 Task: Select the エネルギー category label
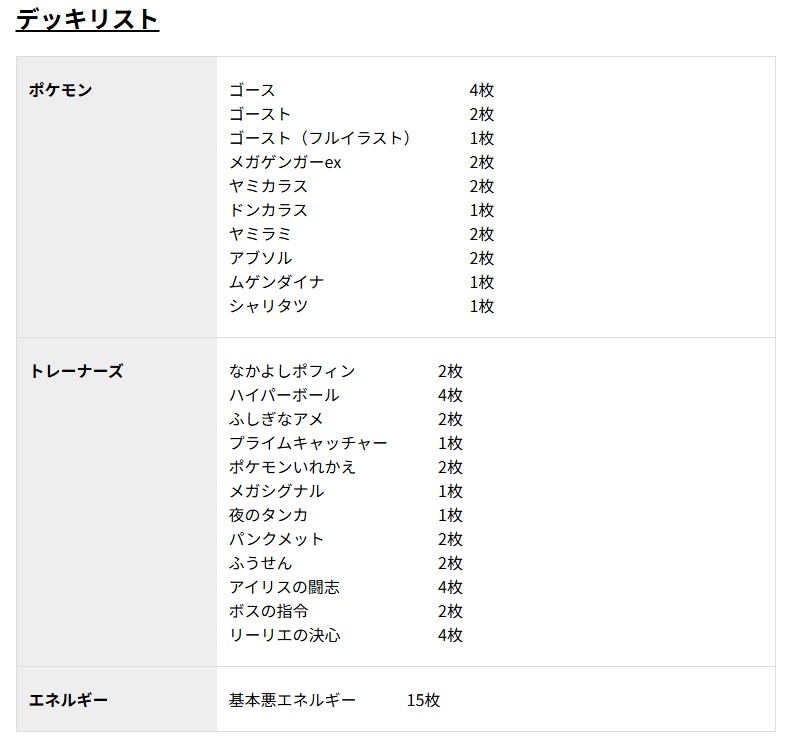[x=68, y=700]
